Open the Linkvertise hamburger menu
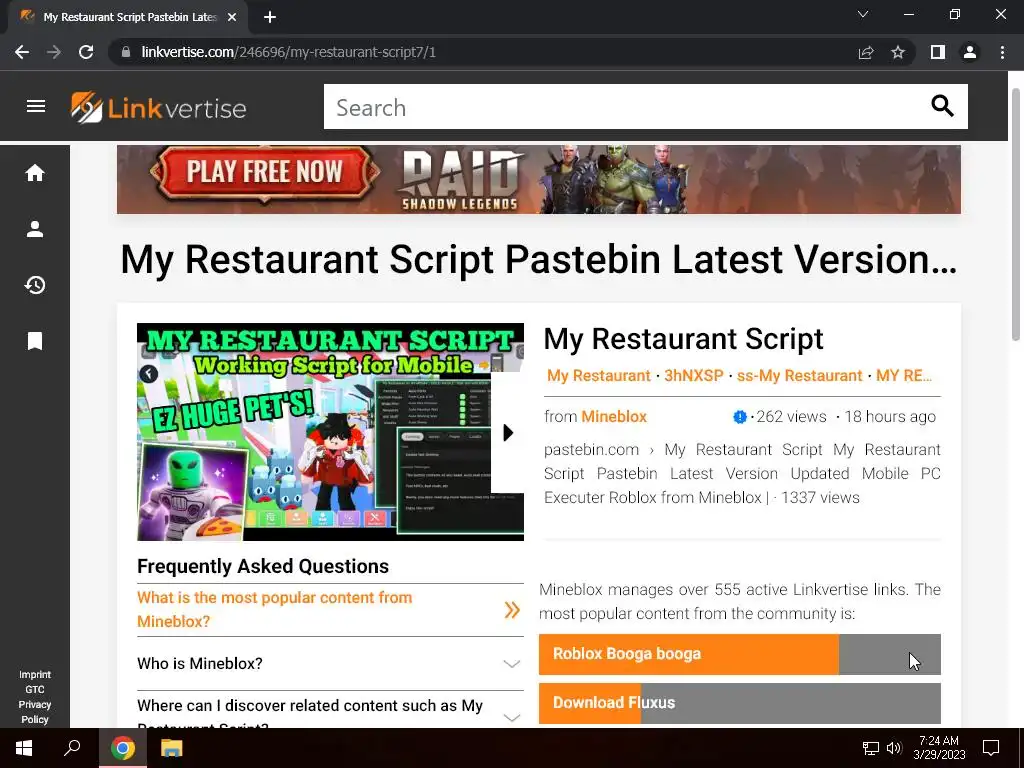The width and height of the screenshot is (1024, 768). pyautogui.click(x=36, y=106)
